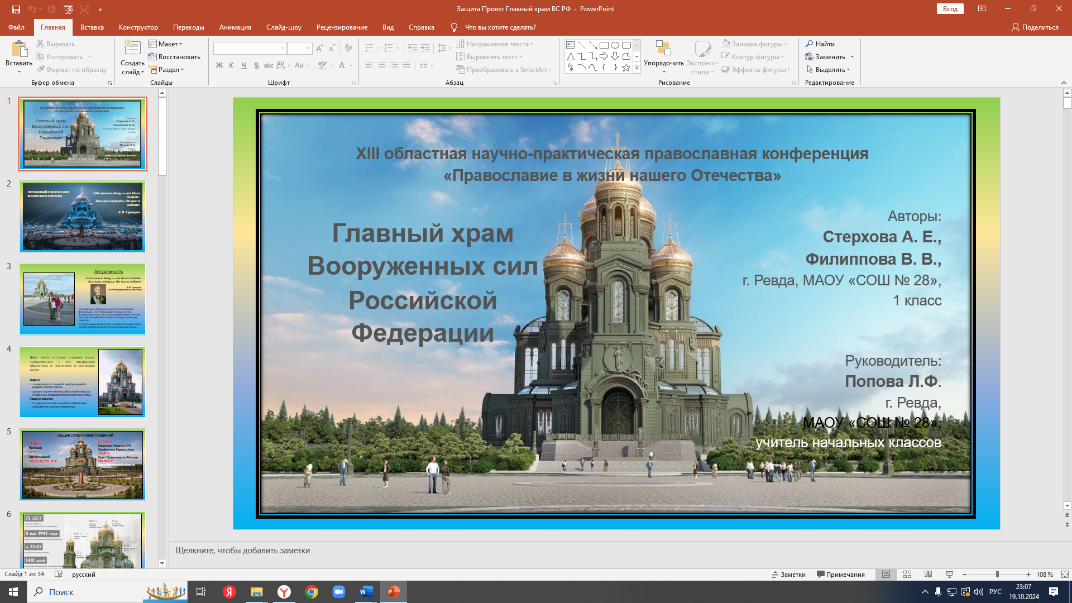Click the zoom slider in status bar
Image resolution: width=1072 pixels, height=603 pixels.
(x=1000, y=575)
